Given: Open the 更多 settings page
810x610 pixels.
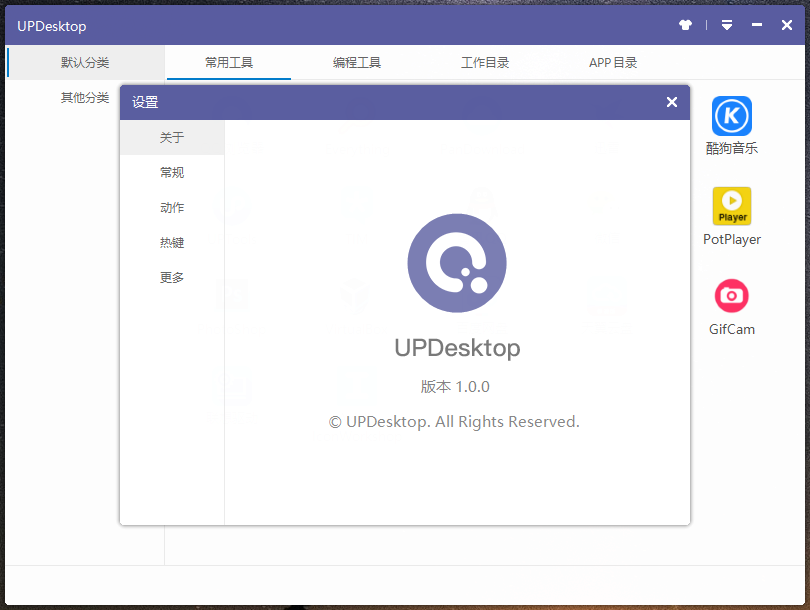Looking at the screenshot, I should 172,277.
